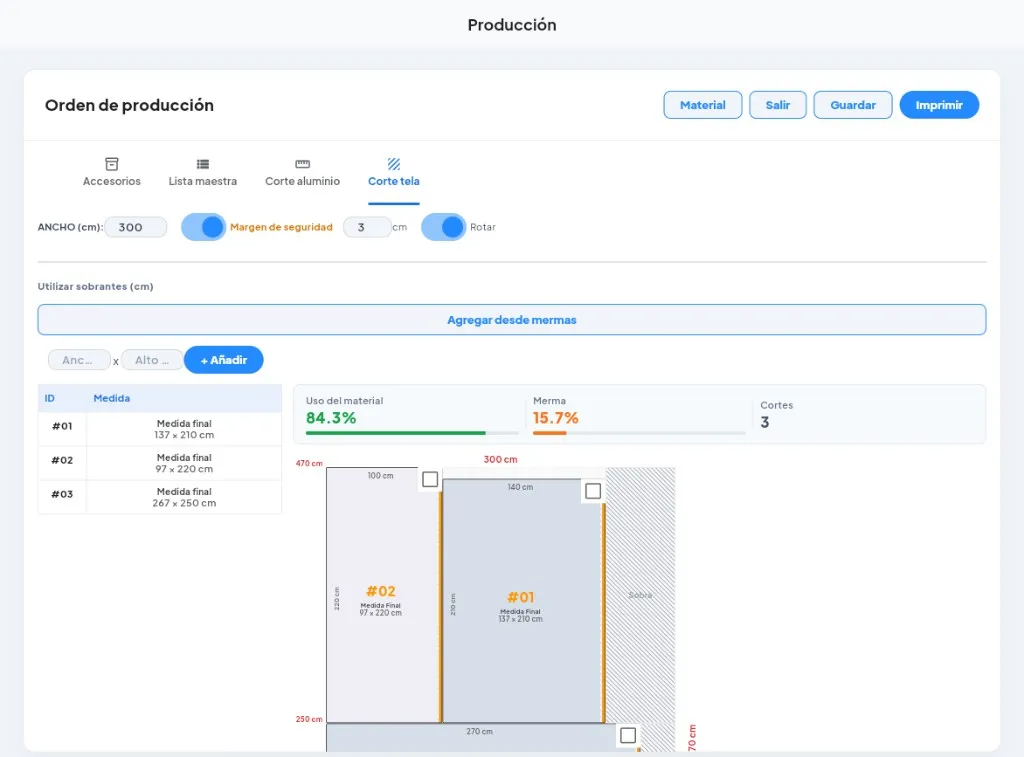Tick the checkbox on the 270 cm piece
This screenshot has width=1024, height=757.
pos(628,735)
